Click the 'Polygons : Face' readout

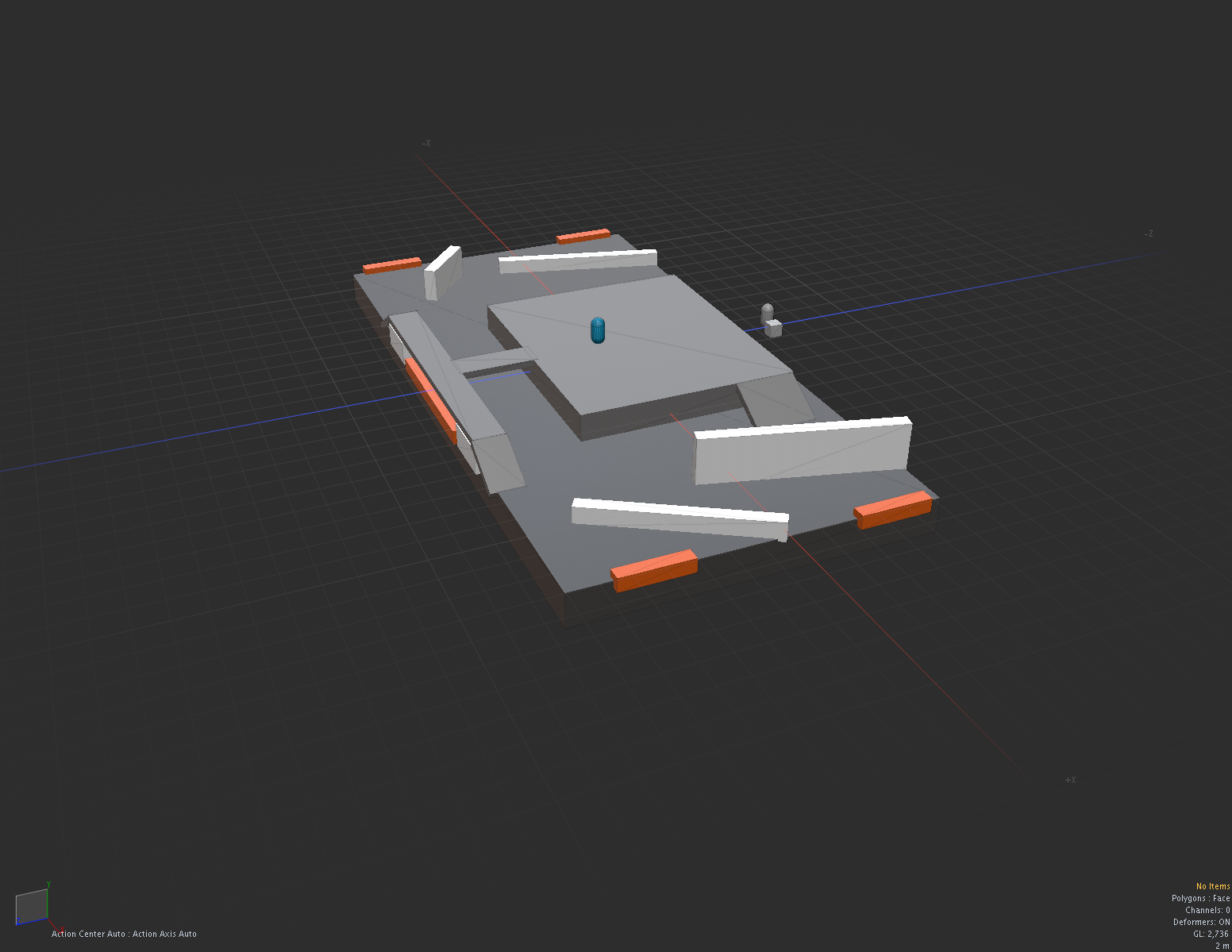(x=1200, y=898)
